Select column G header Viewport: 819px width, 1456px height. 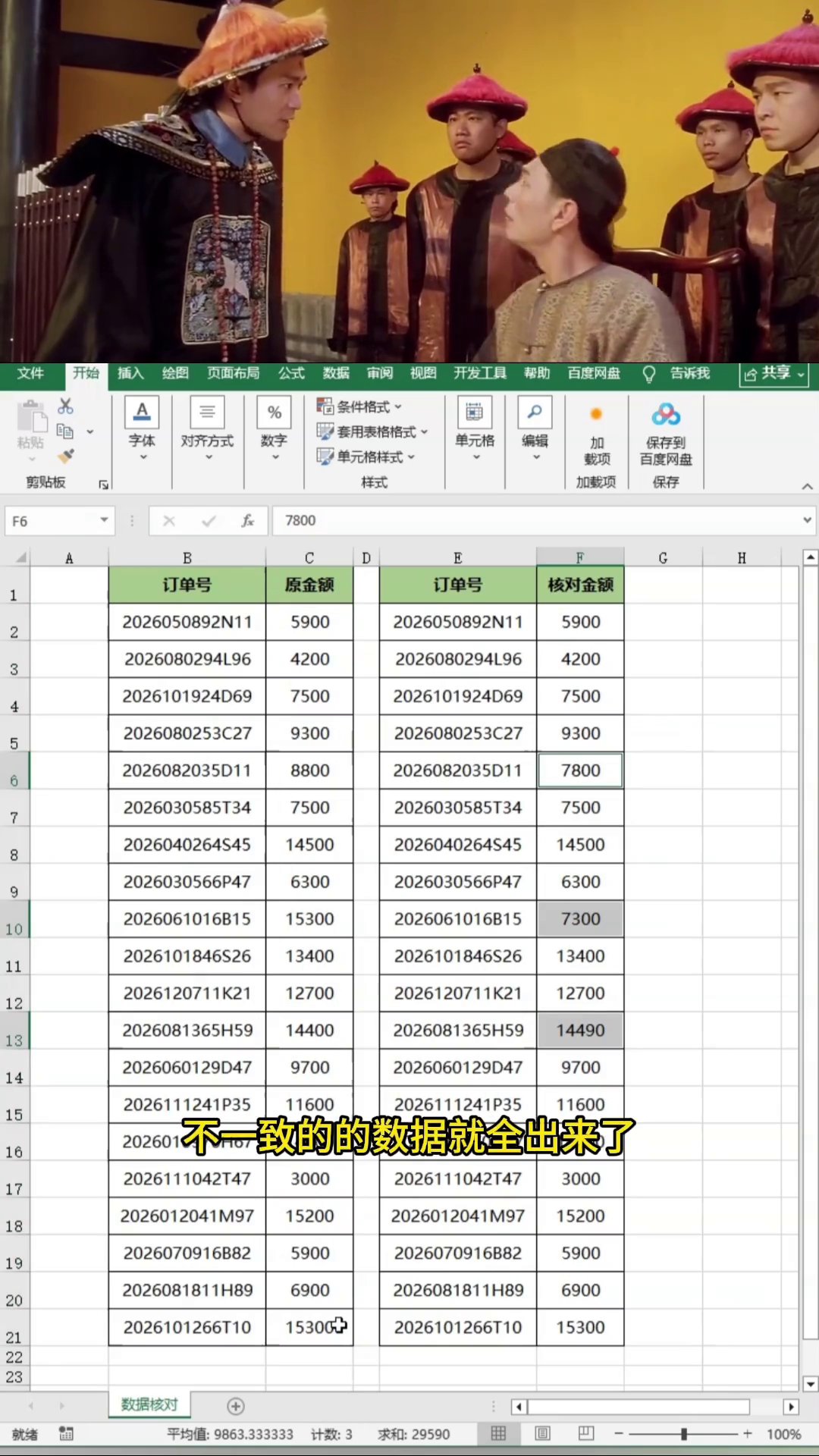[663, 557]
